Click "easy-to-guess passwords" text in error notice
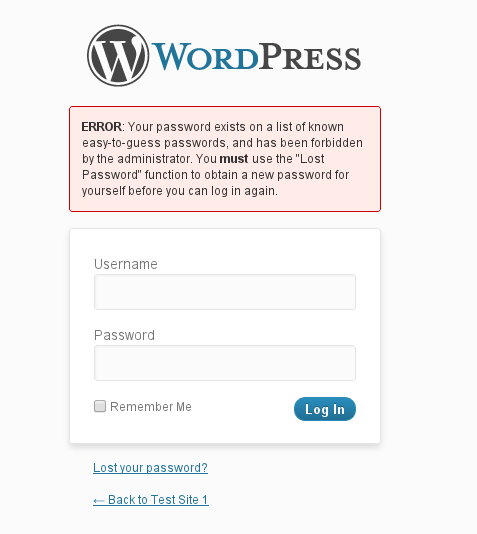The image size is (477, 534). pyautogui.click(x=154, y=143)
